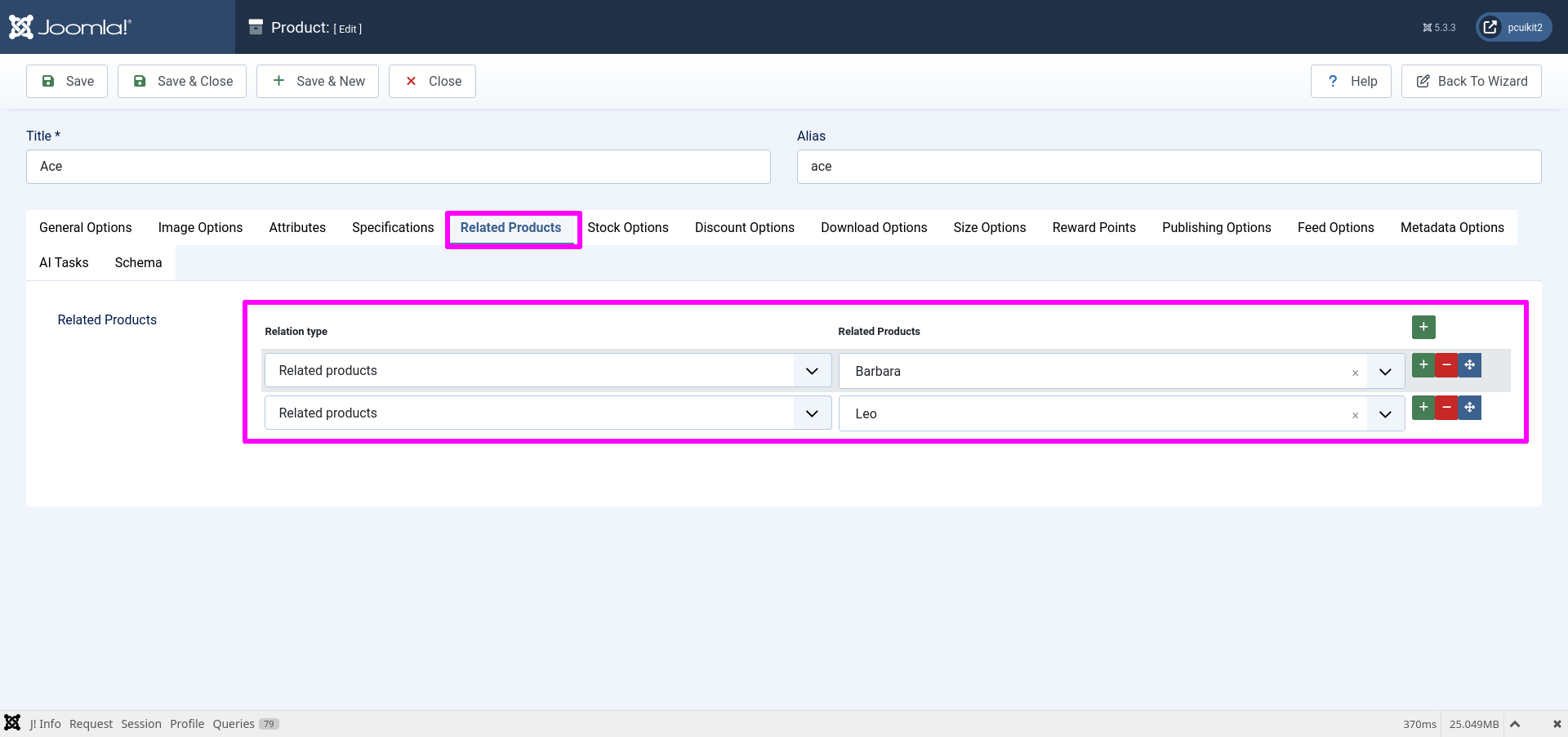Open the Leo related products dropdown

(x=1385, y=414)
